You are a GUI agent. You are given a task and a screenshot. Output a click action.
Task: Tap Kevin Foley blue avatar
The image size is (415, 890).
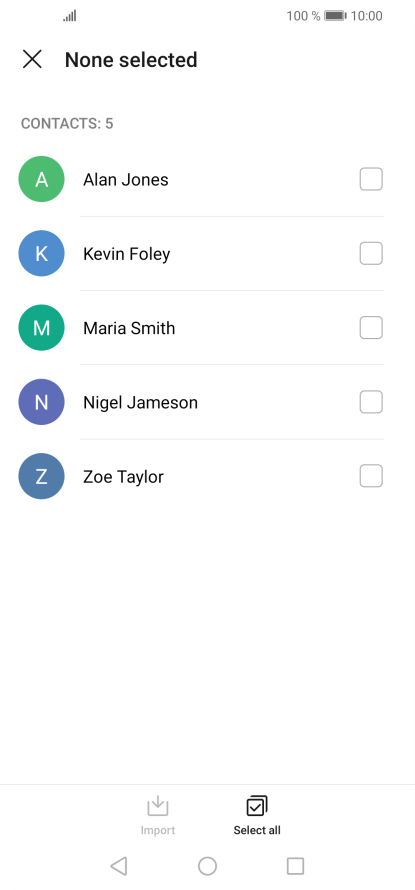click(x=41, y=254)
